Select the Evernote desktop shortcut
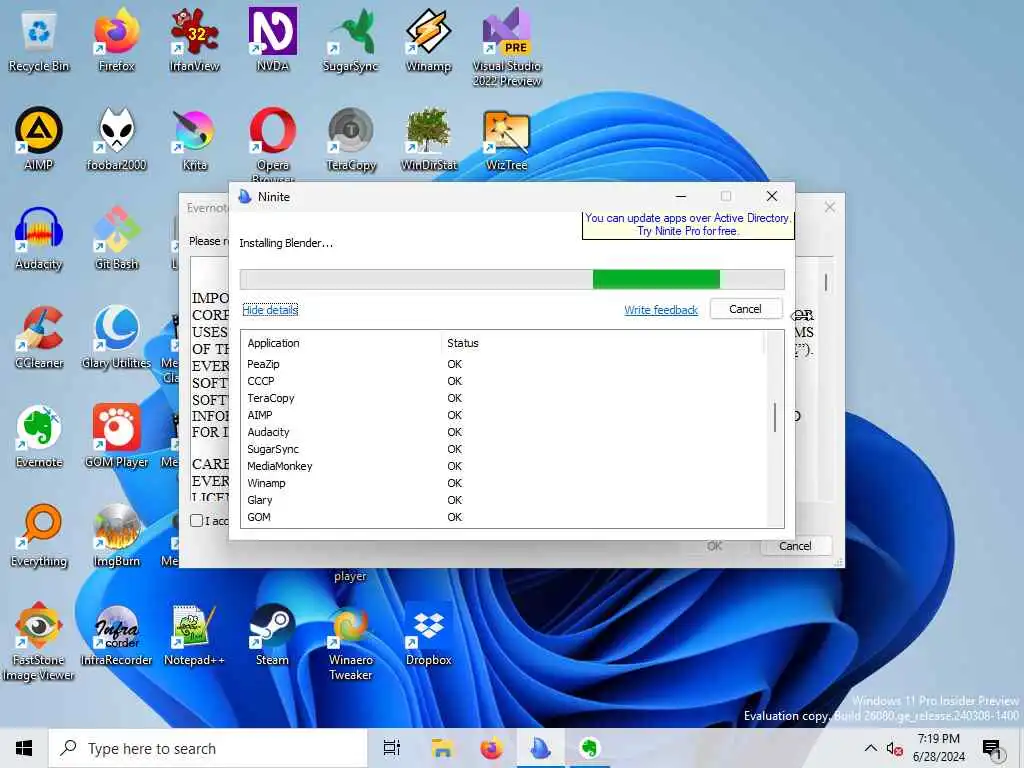This screenshot has width=1024, height=768. 39,436
